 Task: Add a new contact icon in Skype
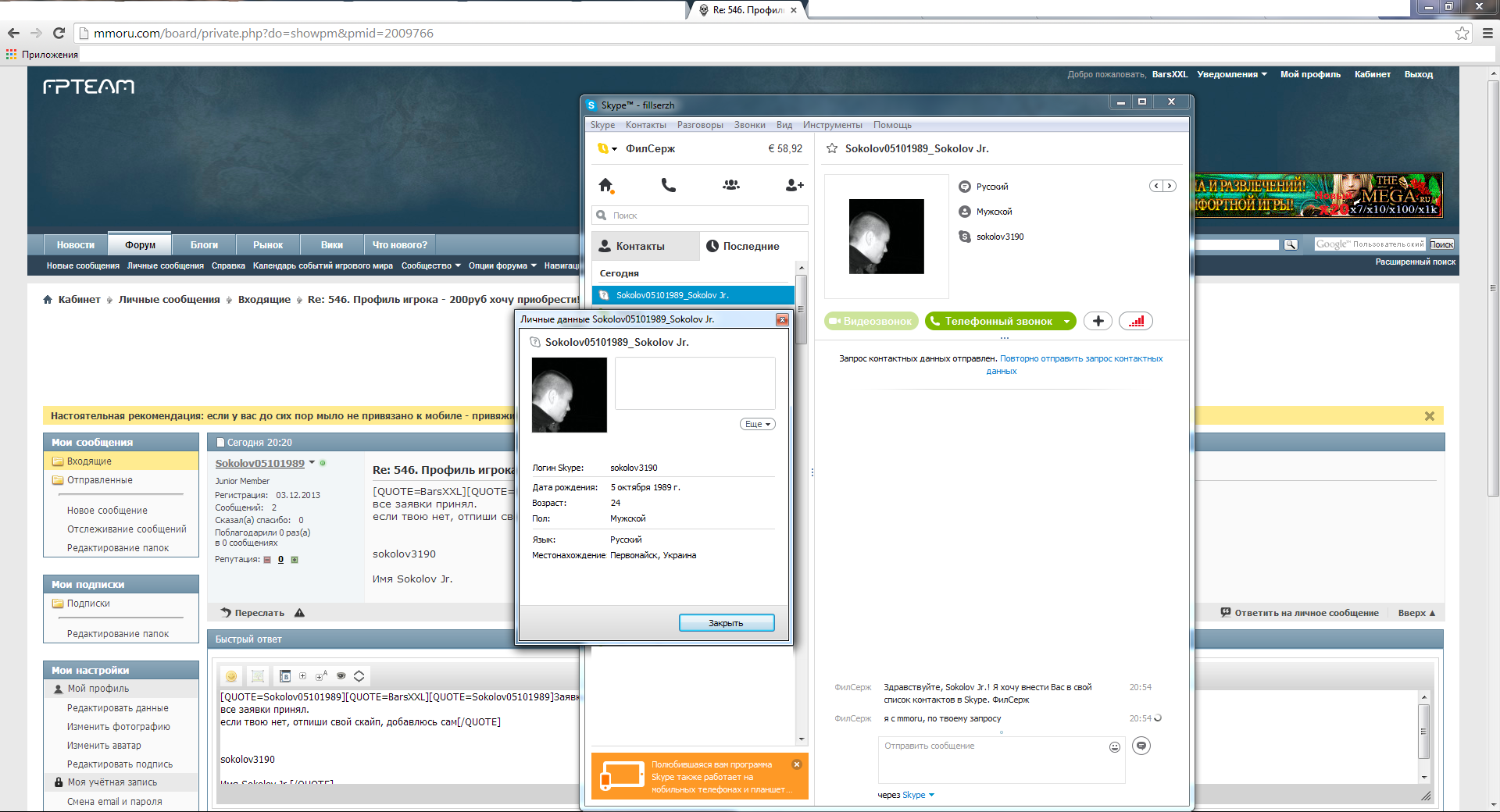(795, 185)
